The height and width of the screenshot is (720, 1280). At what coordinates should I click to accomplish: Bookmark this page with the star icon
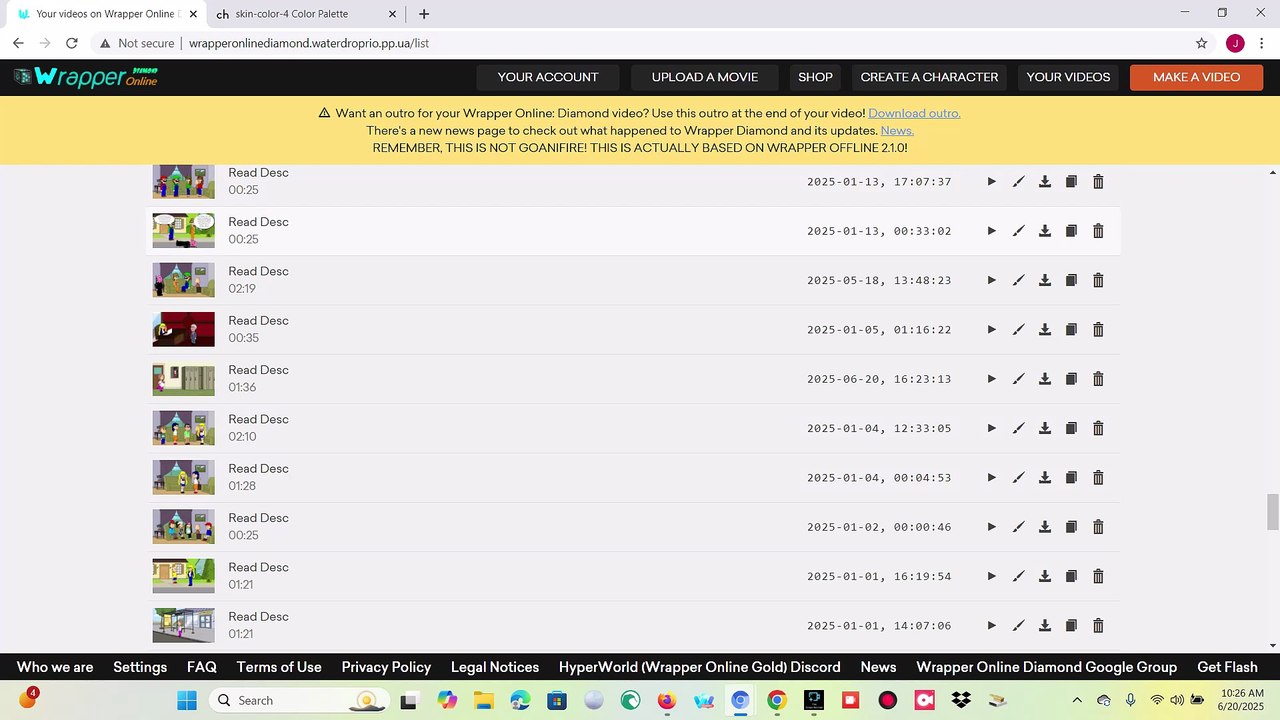click(1202, 43)
